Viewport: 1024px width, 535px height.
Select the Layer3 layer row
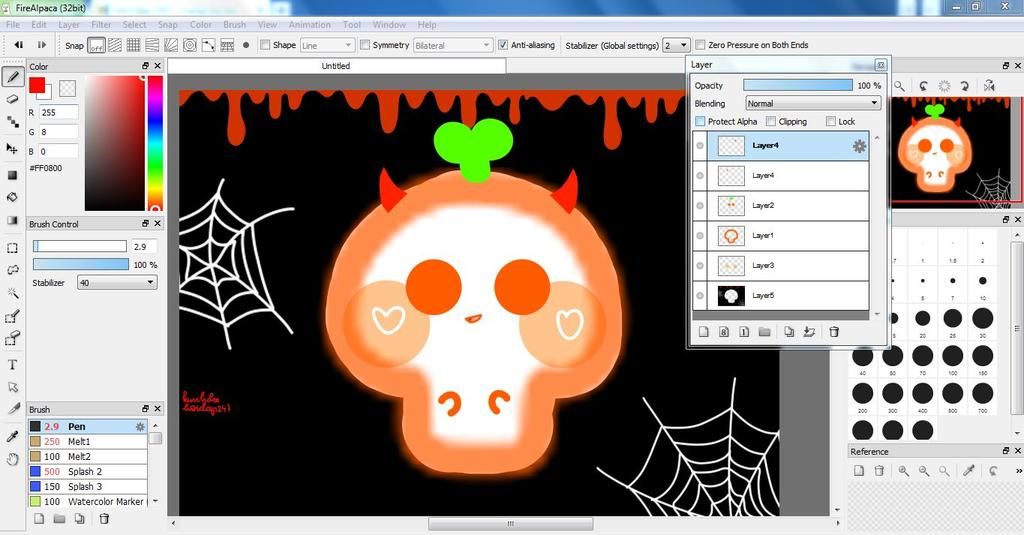coord(781,266)
